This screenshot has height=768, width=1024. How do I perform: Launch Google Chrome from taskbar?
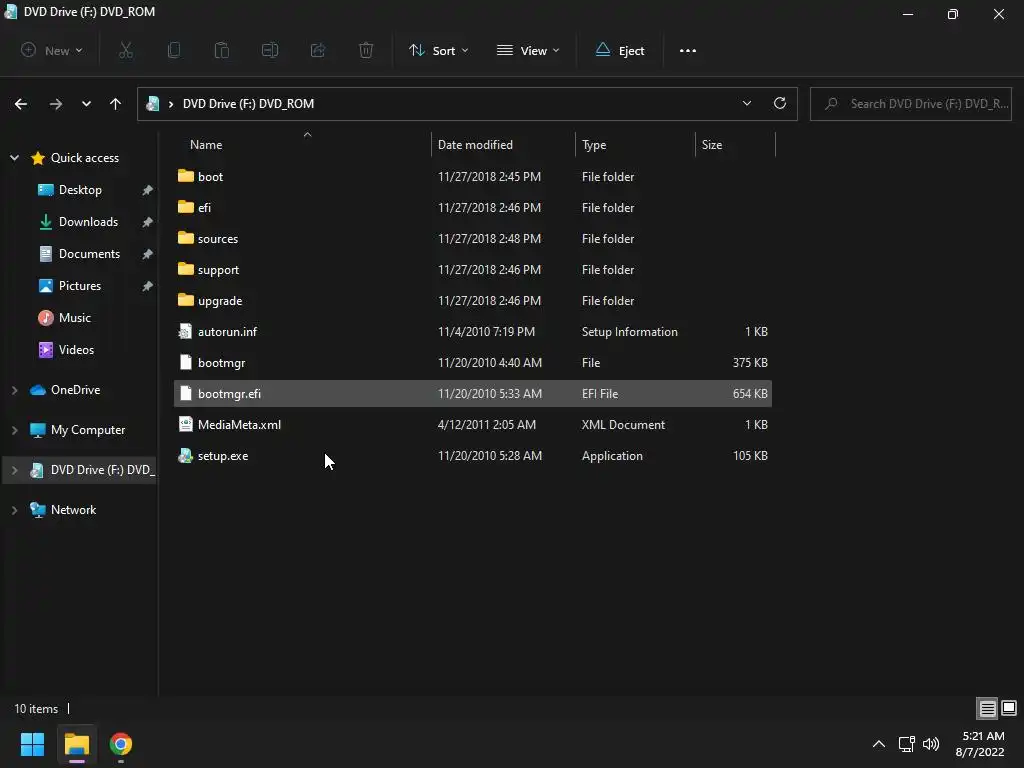tap(121, 744)
